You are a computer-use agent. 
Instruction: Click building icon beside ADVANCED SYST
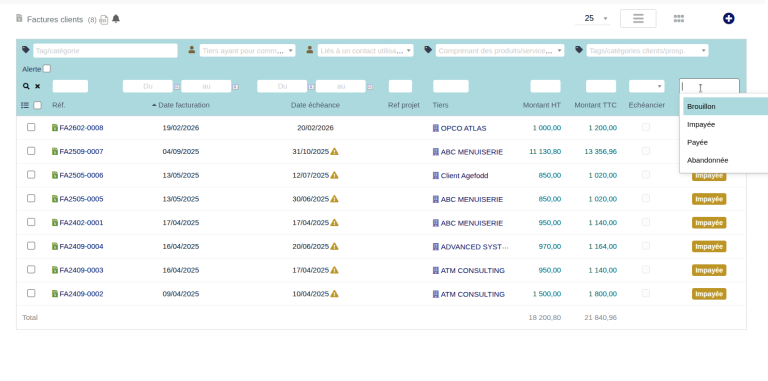[436, 247]
